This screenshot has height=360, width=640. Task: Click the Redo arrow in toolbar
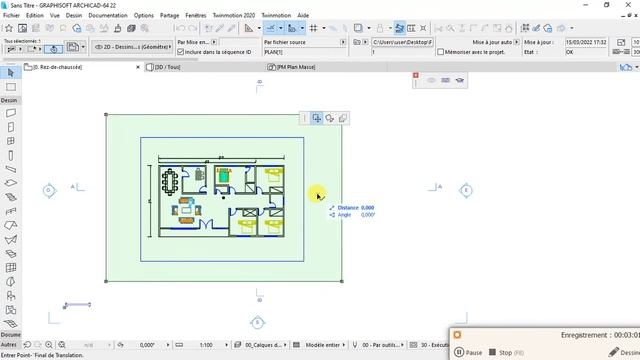tap(192, 28)
